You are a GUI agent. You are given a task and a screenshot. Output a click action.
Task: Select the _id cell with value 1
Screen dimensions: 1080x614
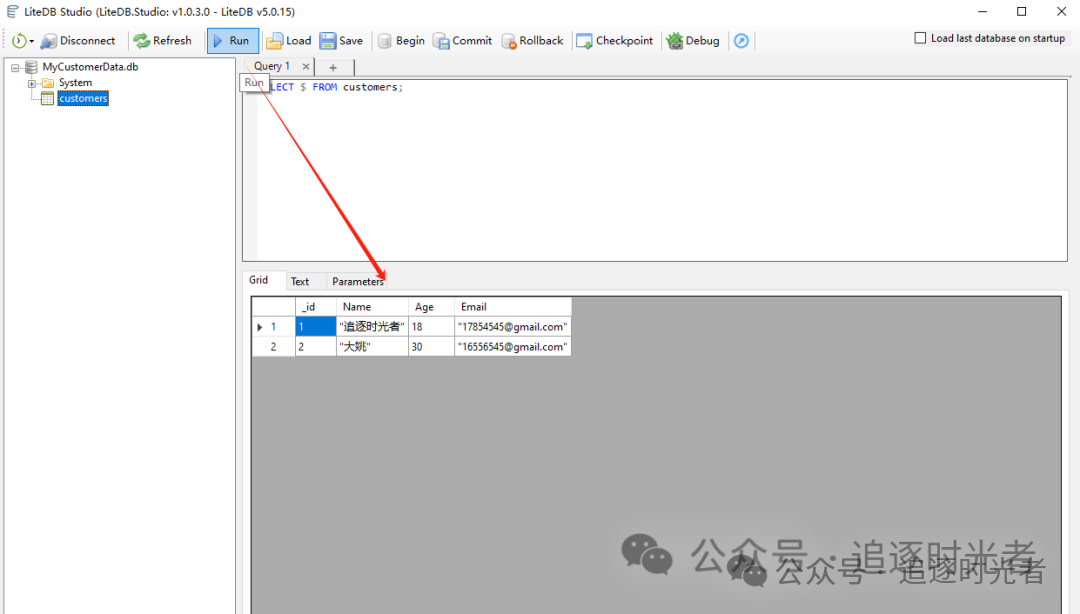(x=315, y=327)
